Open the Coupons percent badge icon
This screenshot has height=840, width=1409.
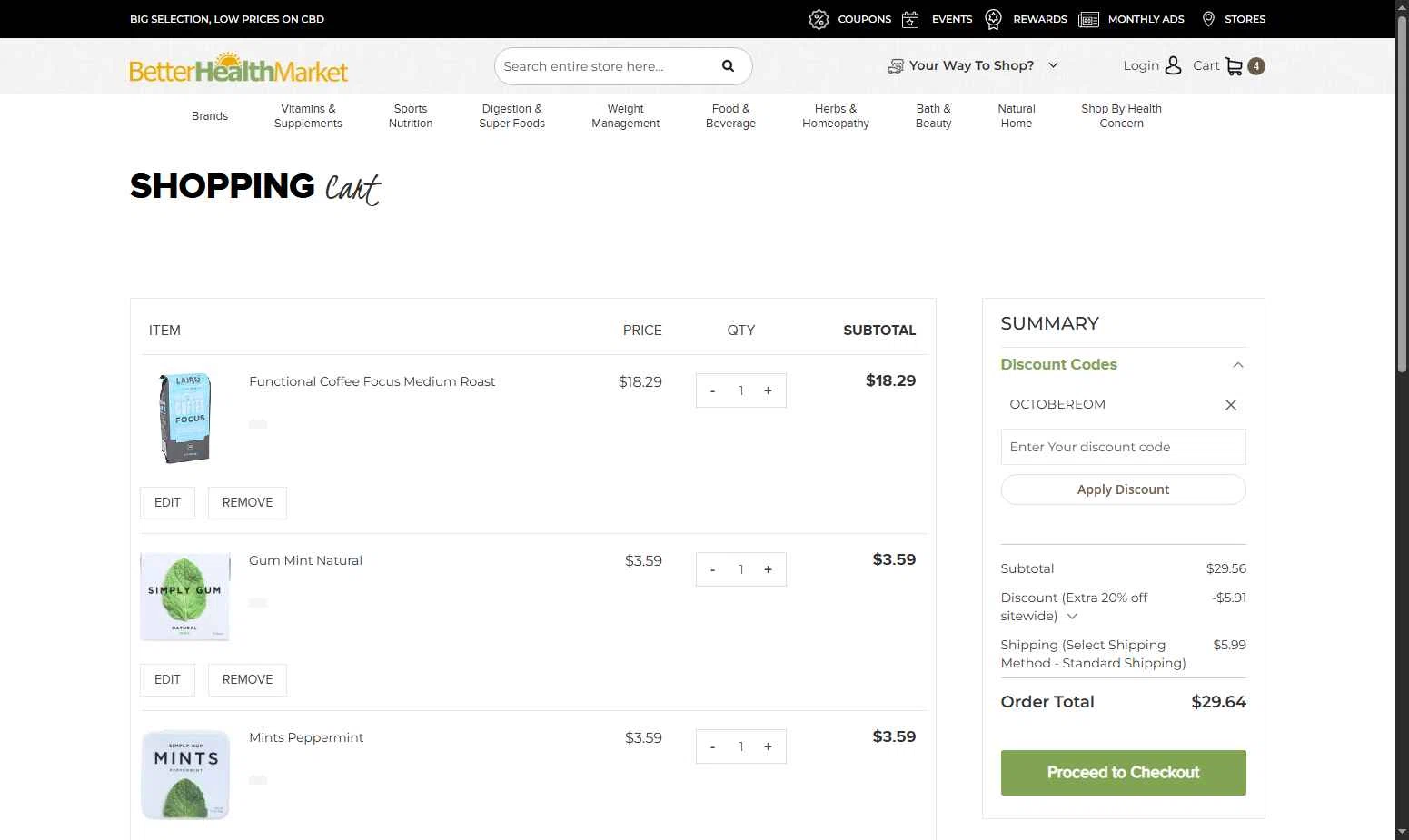click(819, 19)
